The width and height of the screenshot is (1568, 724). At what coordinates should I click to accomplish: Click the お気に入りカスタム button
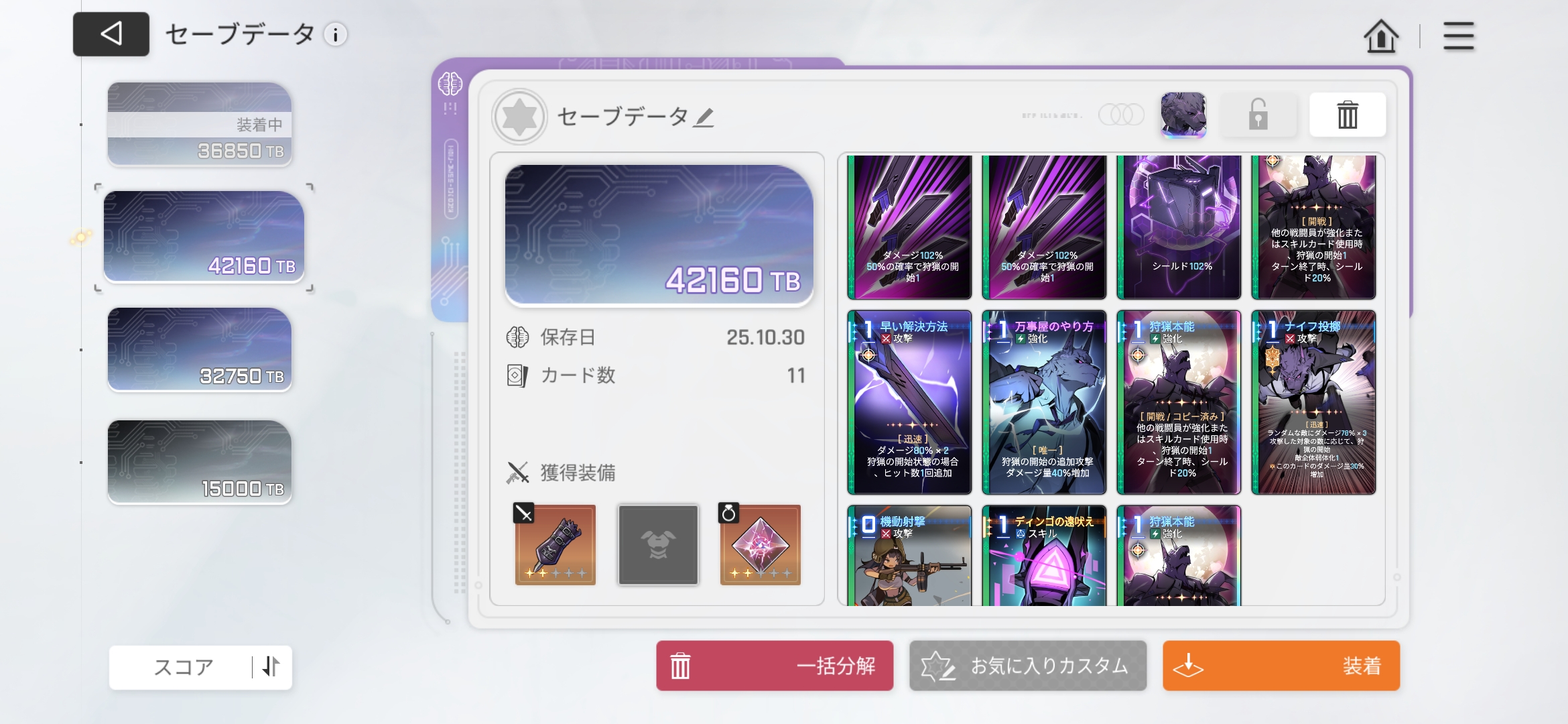tap(1028, 666)
